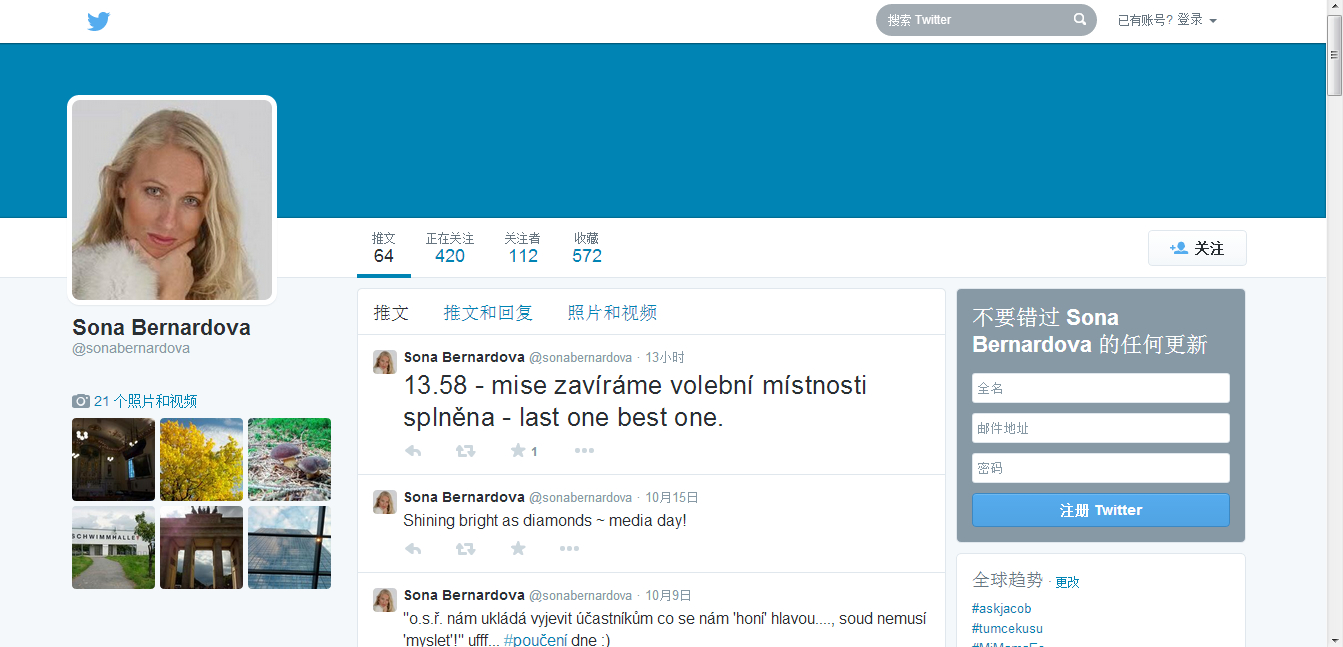
Task: Open the 推文 64 count tab
Action: pyautogui.click(x=384, y=248)
